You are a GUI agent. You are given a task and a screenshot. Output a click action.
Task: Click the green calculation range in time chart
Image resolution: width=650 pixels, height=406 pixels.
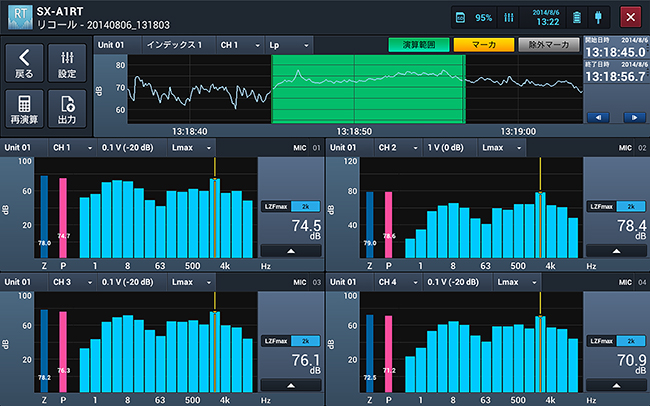[x=368, y=89]
